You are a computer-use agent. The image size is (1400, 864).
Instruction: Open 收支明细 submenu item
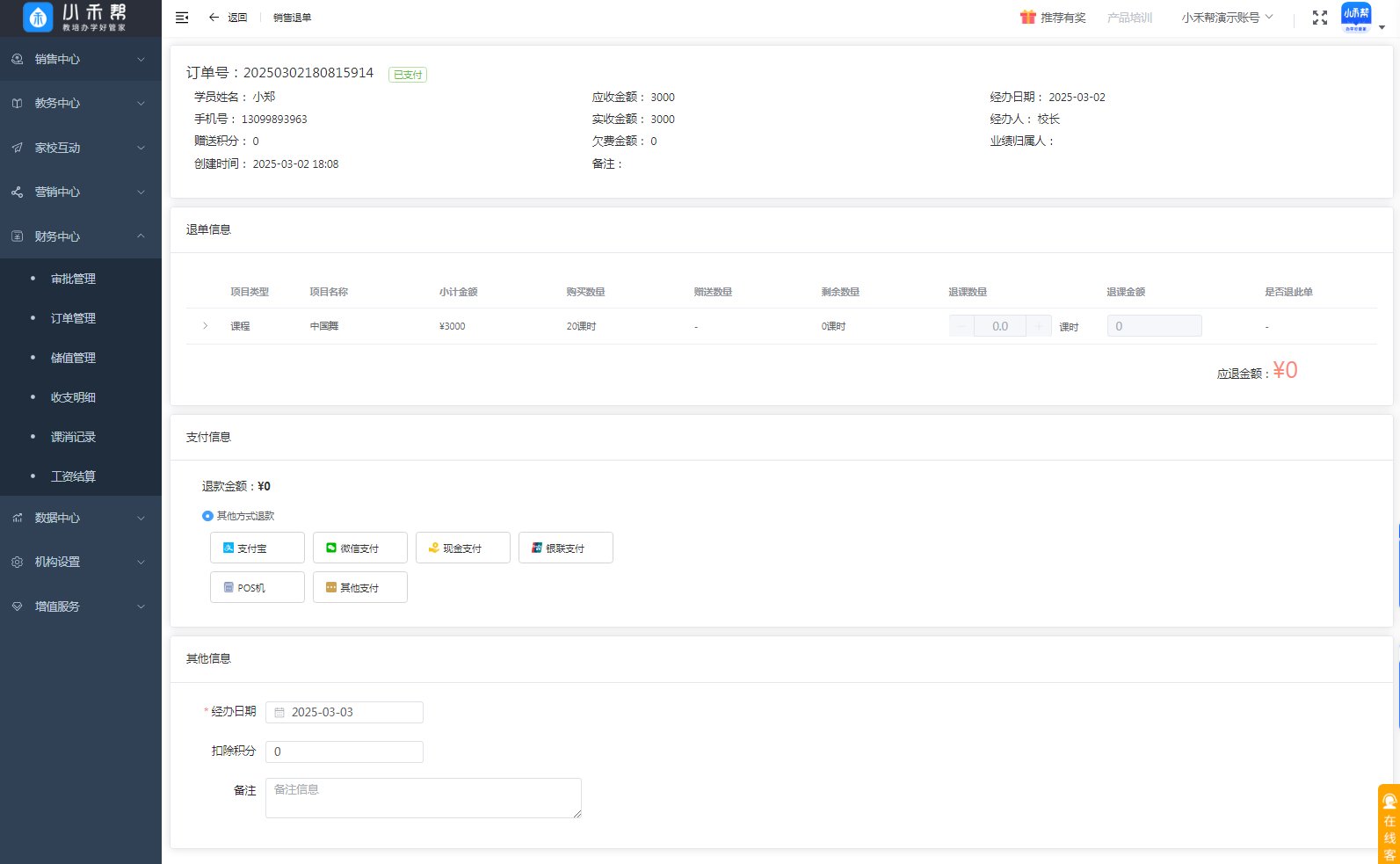coord(73,397)
